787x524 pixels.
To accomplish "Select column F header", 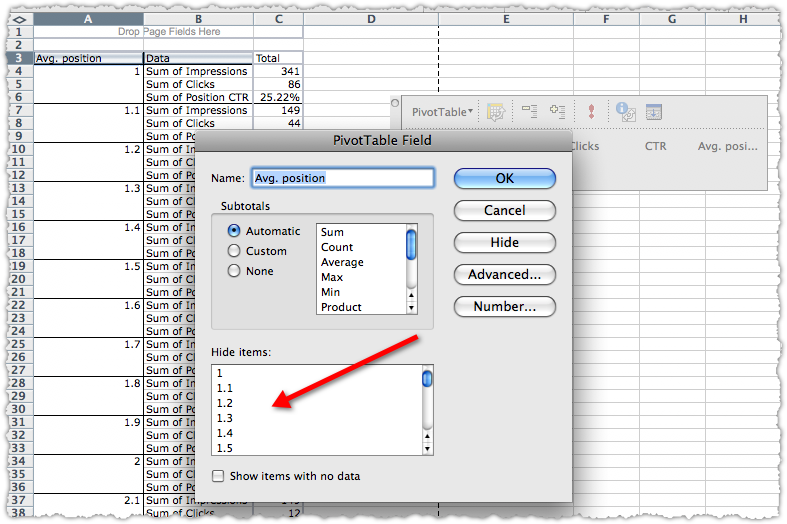I will 606,19.
